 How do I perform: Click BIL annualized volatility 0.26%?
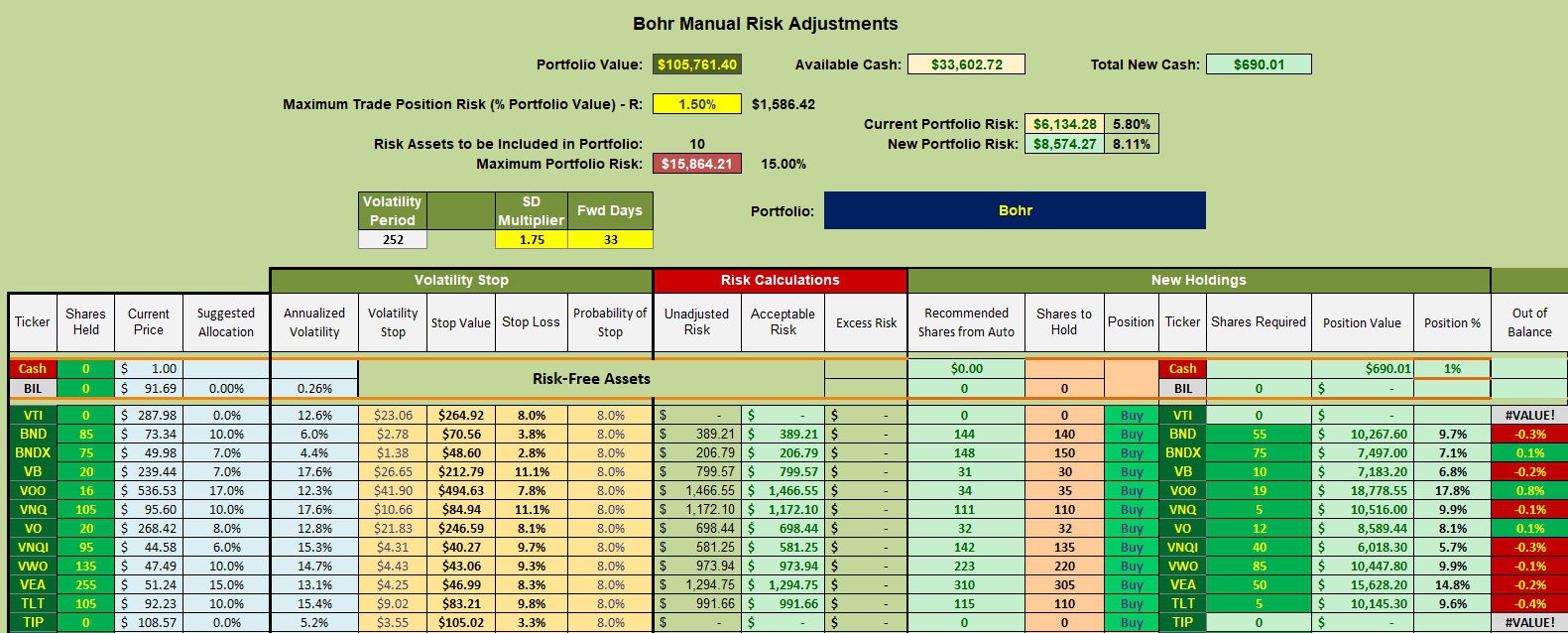pos(314,388)
